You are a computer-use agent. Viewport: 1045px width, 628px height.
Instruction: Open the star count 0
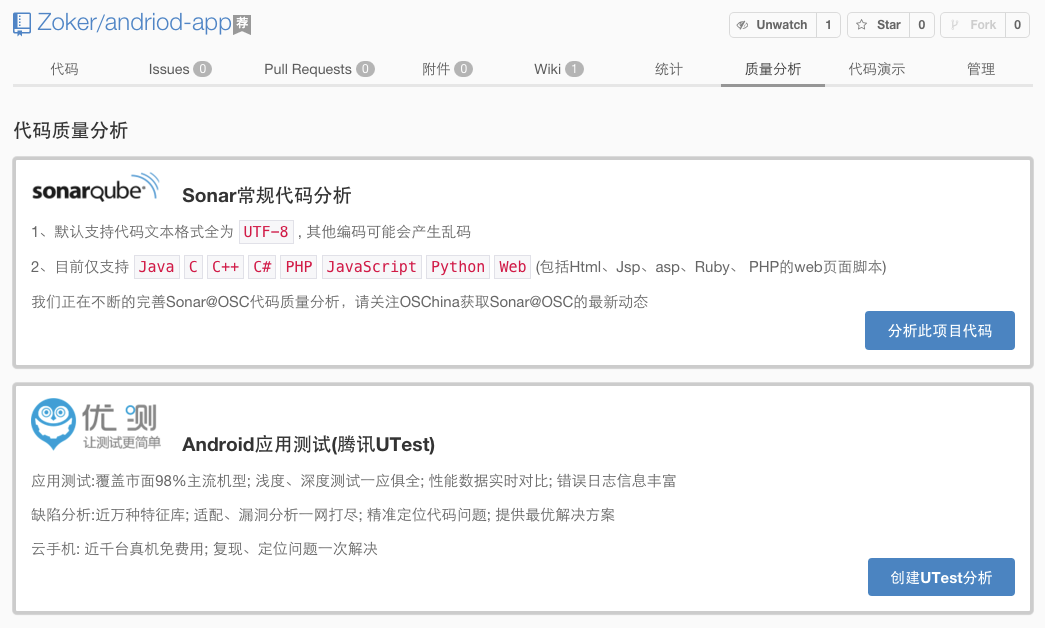(922, 25)
